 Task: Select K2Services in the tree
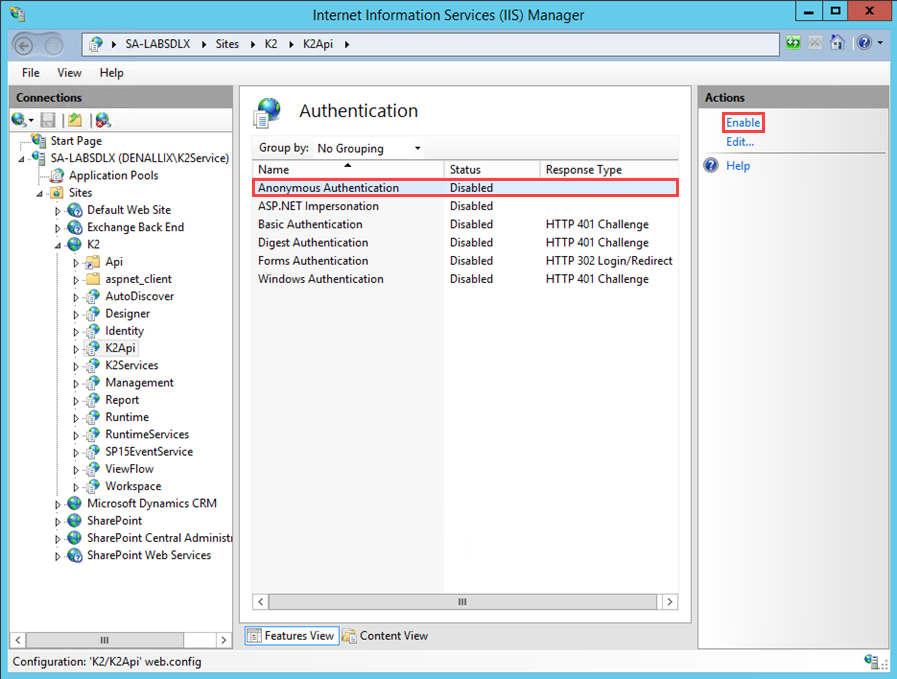click(132, 366)
